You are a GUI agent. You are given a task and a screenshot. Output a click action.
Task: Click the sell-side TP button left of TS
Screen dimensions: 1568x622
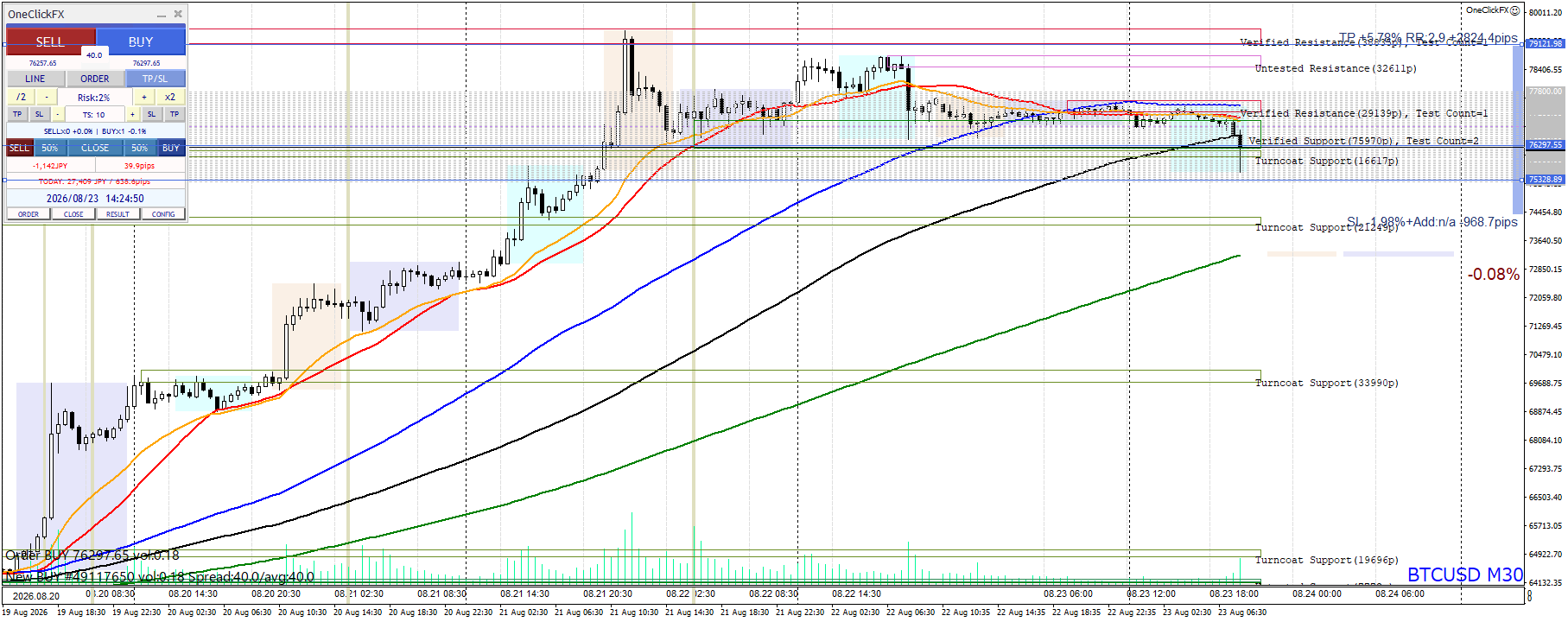click(17, 114)
